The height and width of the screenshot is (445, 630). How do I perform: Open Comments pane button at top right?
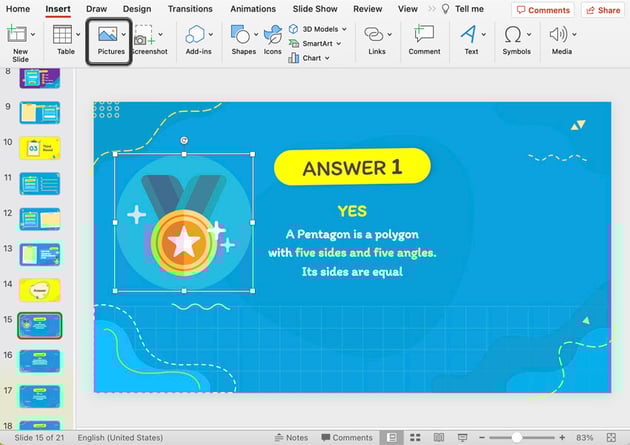(x=543, y=10)
